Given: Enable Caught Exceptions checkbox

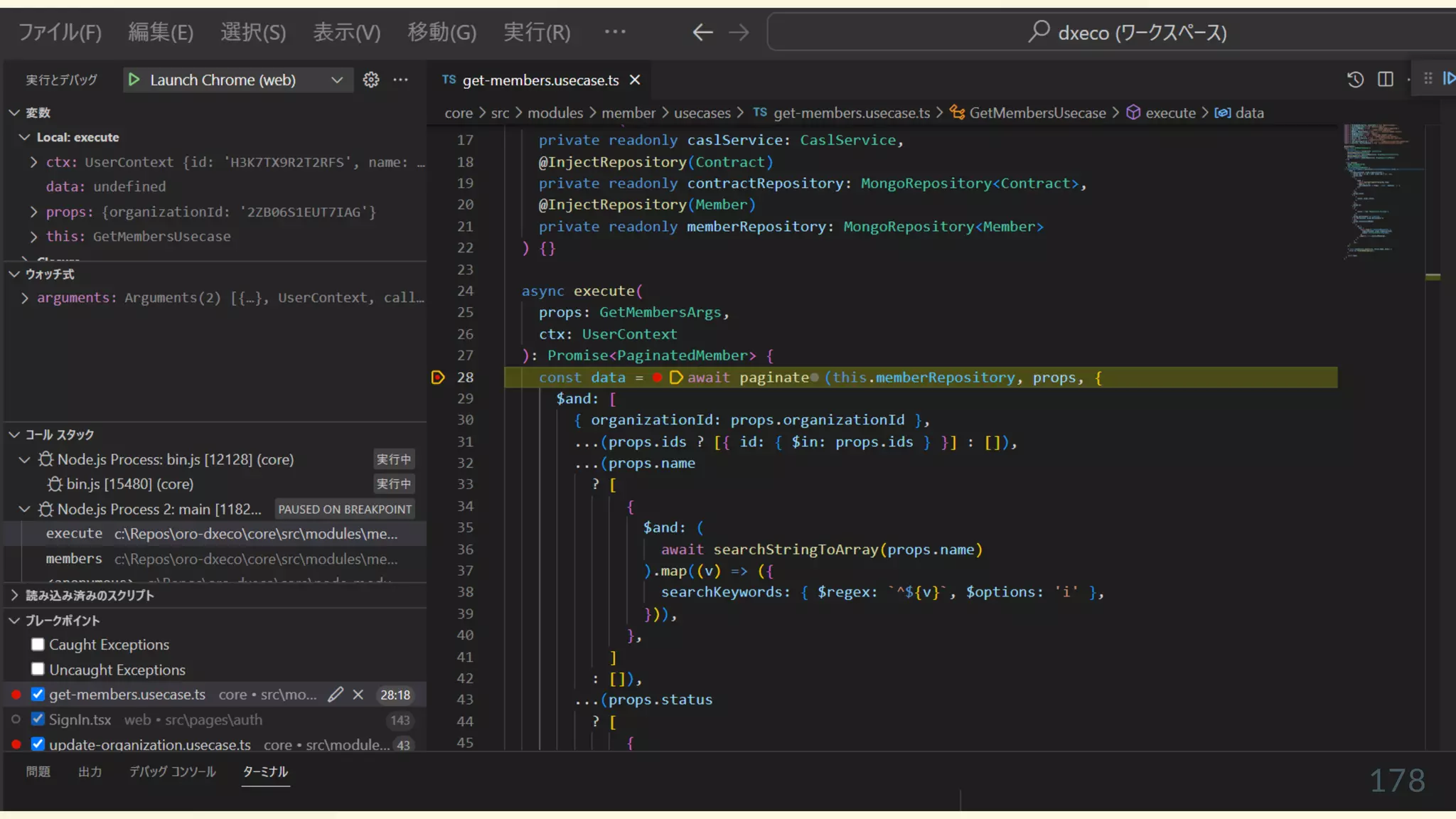Looking at the screenshot, I should pyautogui.click(x=38, y=644).
